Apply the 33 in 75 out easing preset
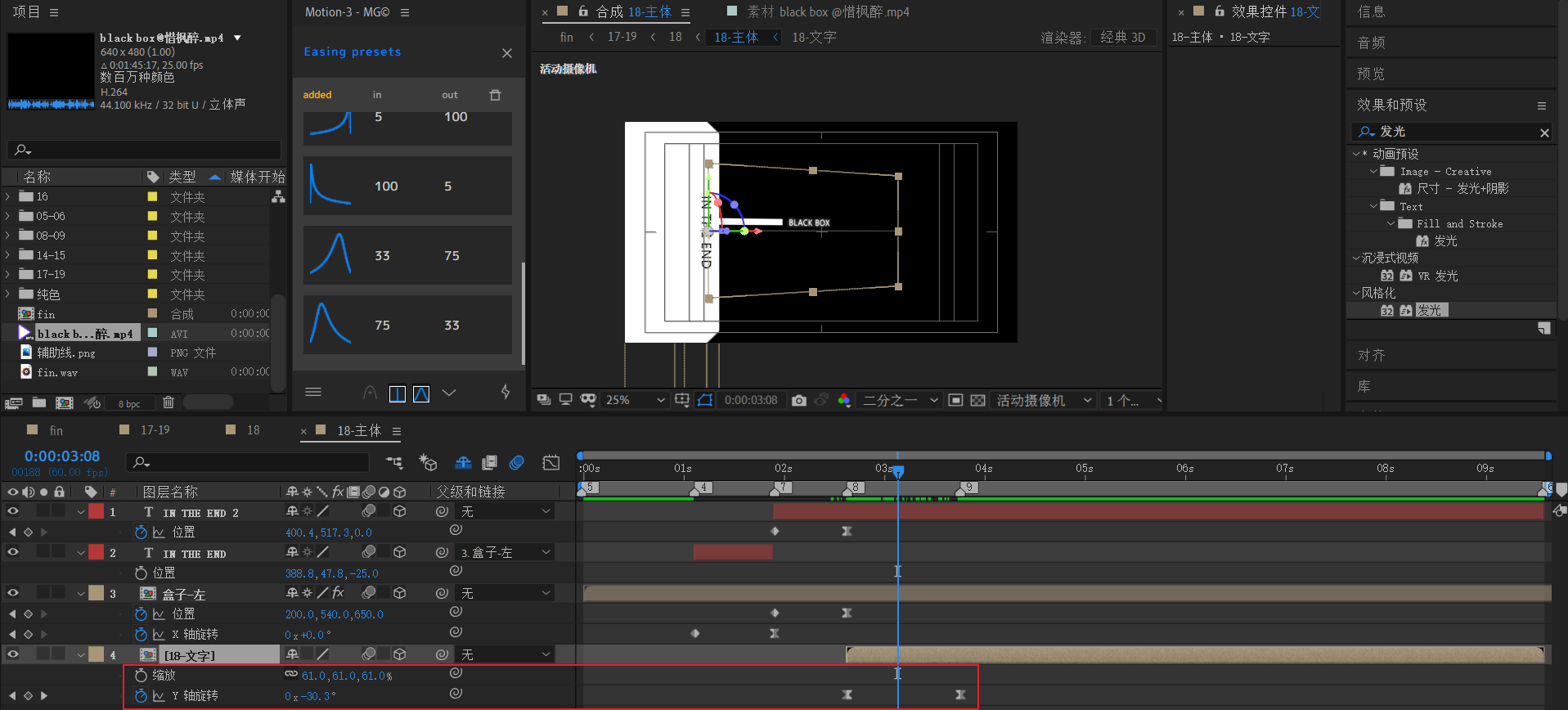Screen dimensions: 1568x710 407,256
